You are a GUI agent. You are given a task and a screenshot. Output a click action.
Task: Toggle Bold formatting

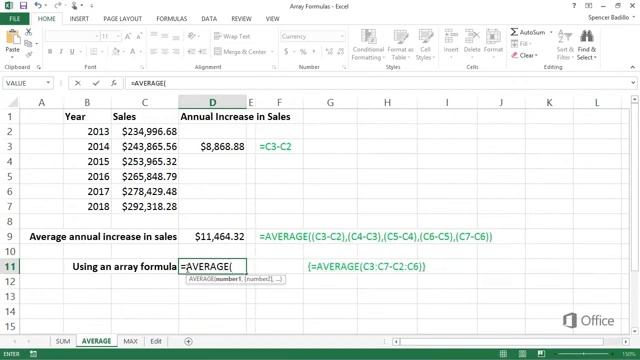50,52
